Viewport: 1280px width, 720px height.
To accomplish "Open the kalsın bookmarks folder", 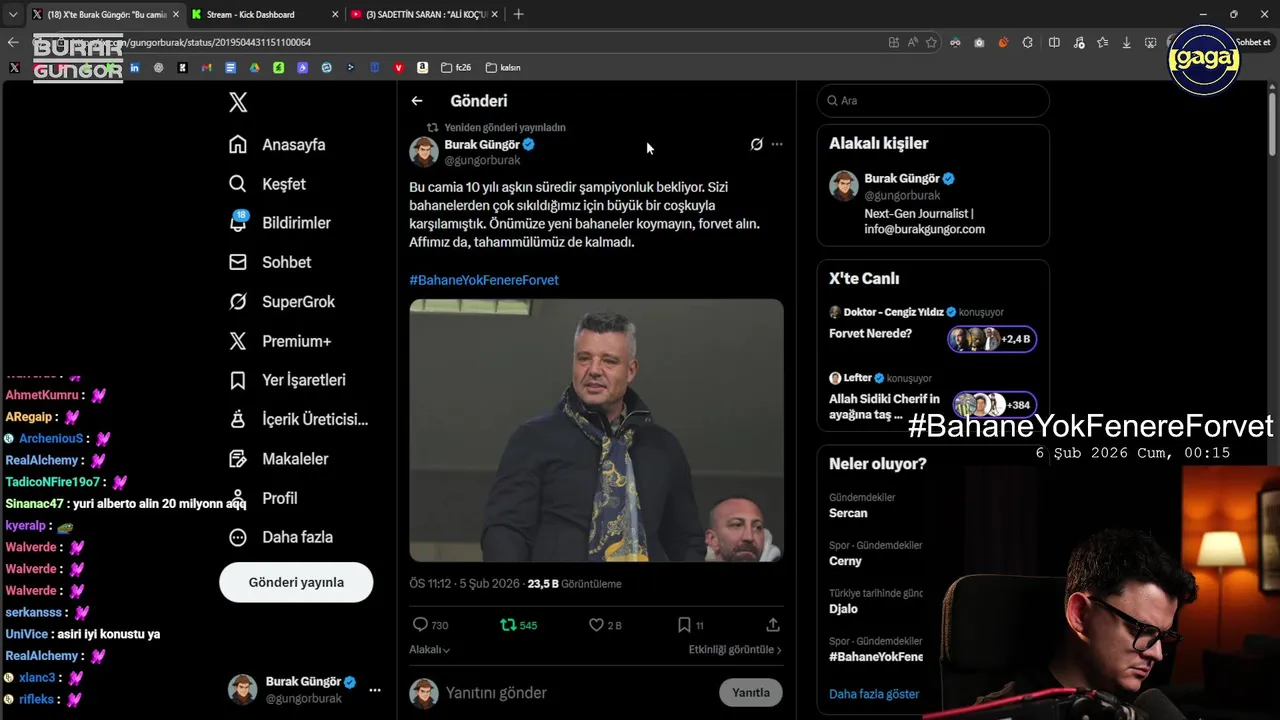I will (503, 68).
